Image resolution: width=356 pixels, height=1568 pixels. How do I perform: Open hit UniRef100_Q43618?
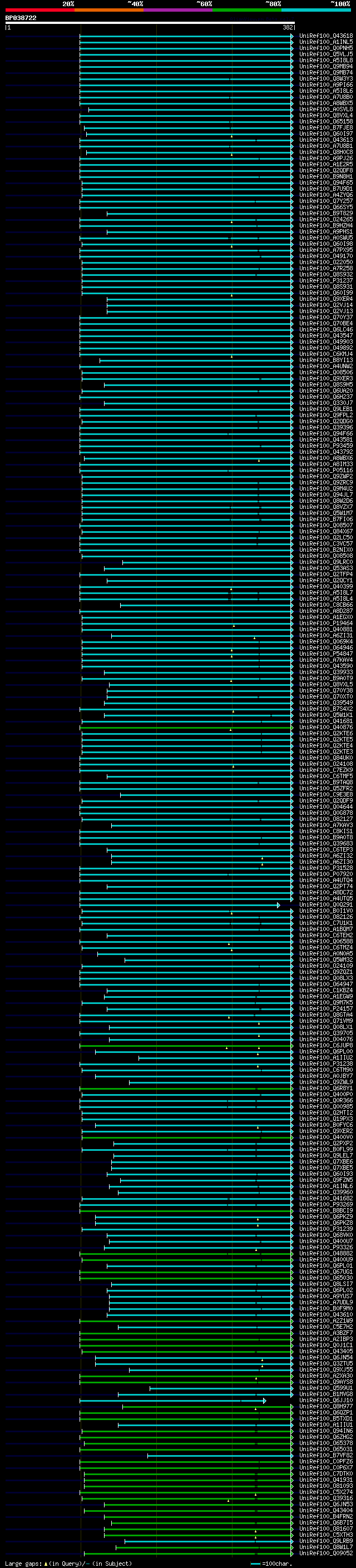click(x=326, y=36)
